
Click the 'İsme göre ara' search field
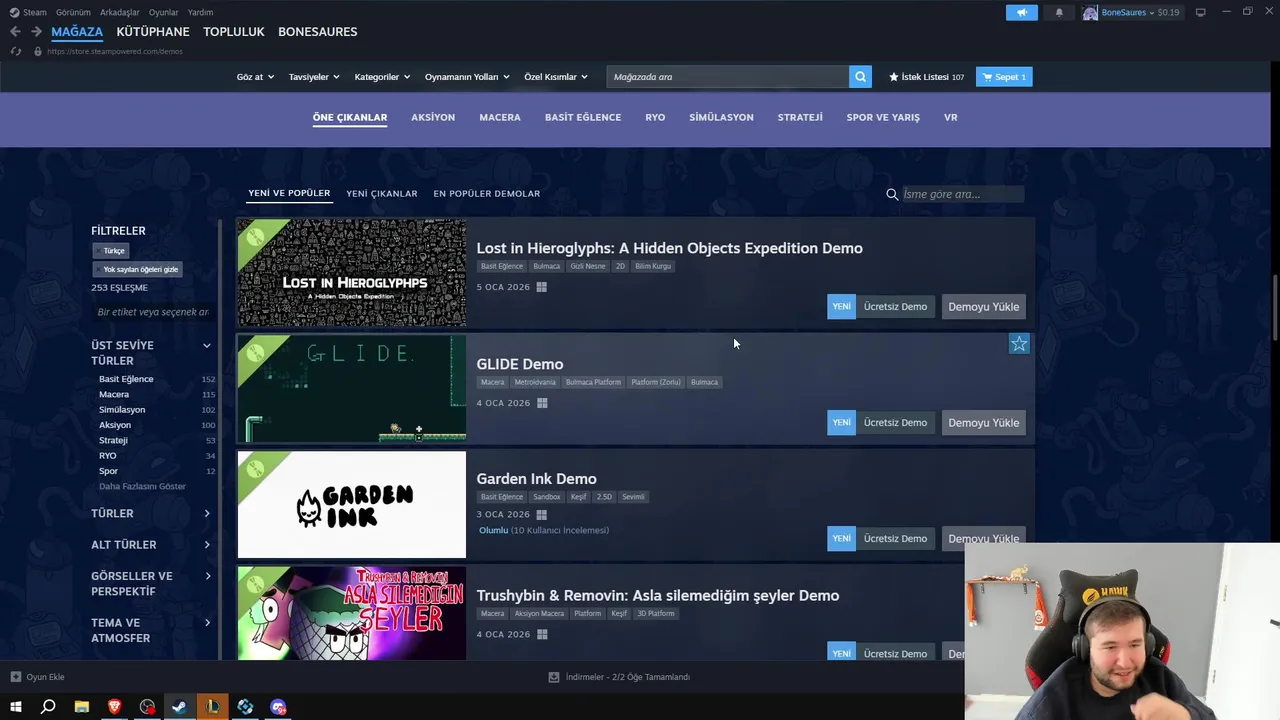962,194
